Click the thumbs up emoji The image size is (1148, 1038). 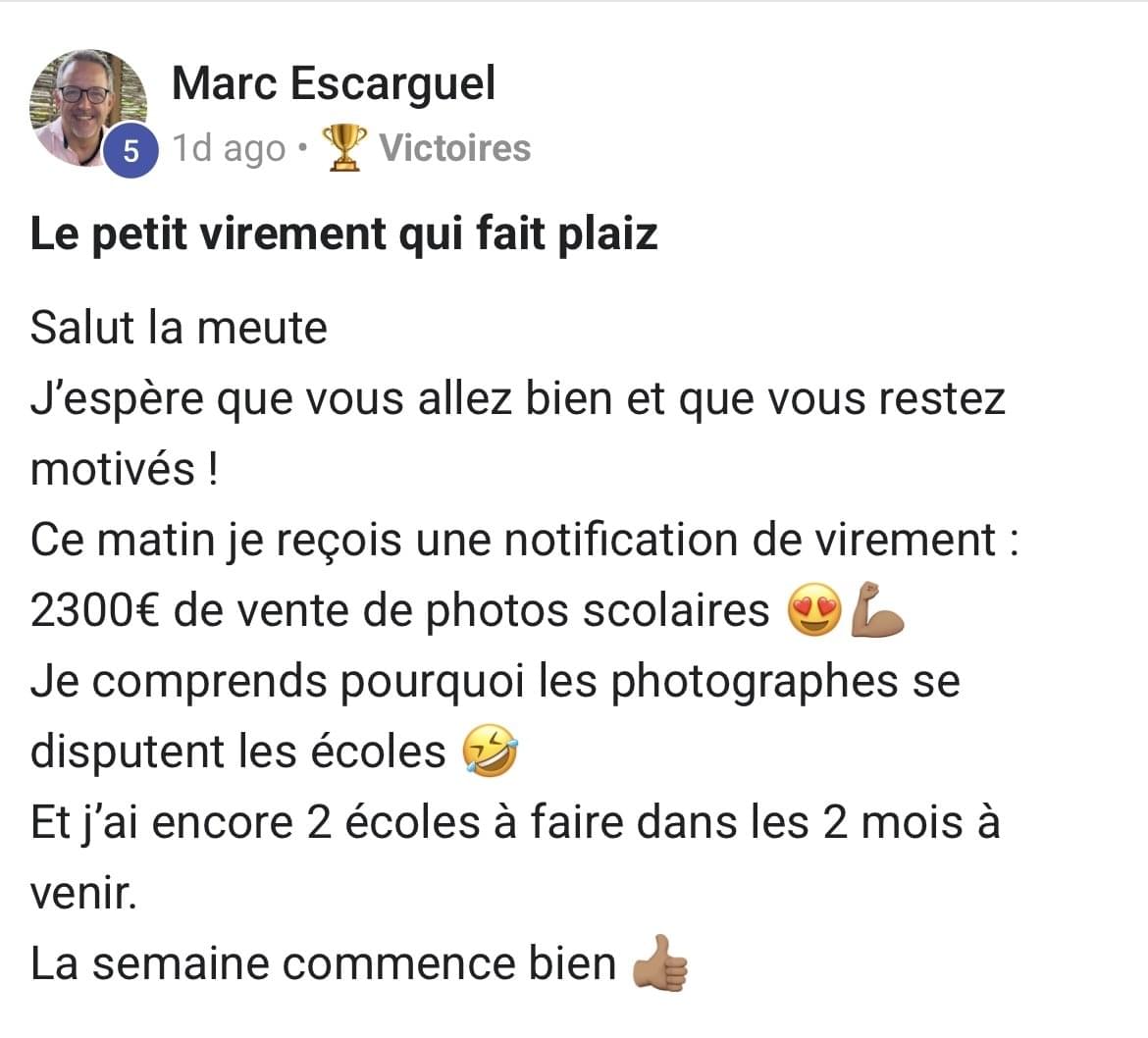(659, 962)
